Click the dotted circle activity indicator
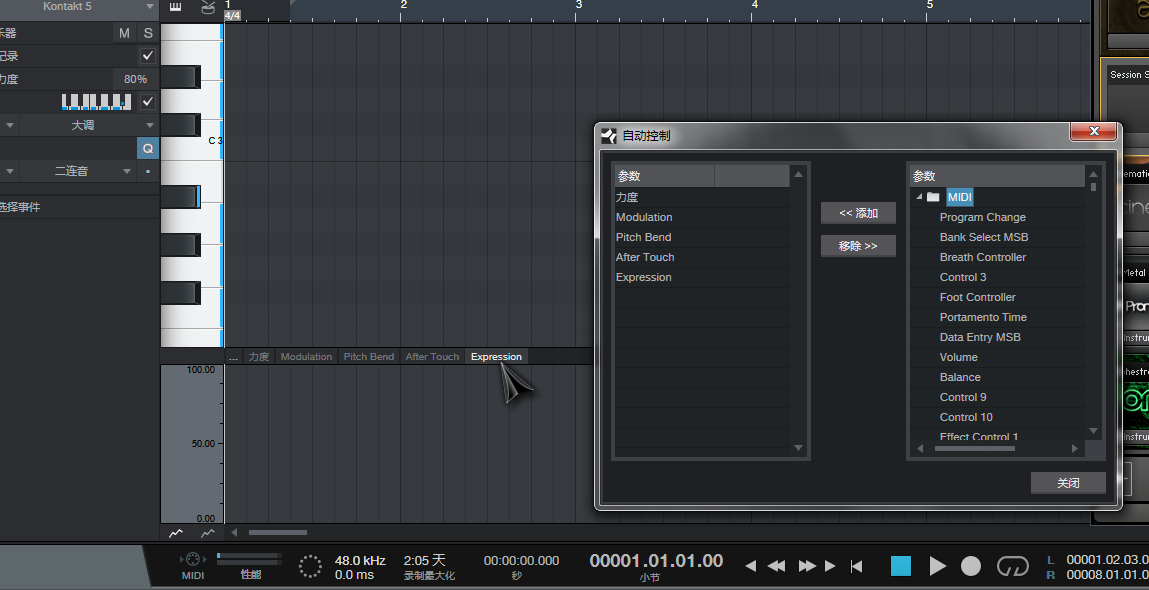 click(x=310, y=566)
